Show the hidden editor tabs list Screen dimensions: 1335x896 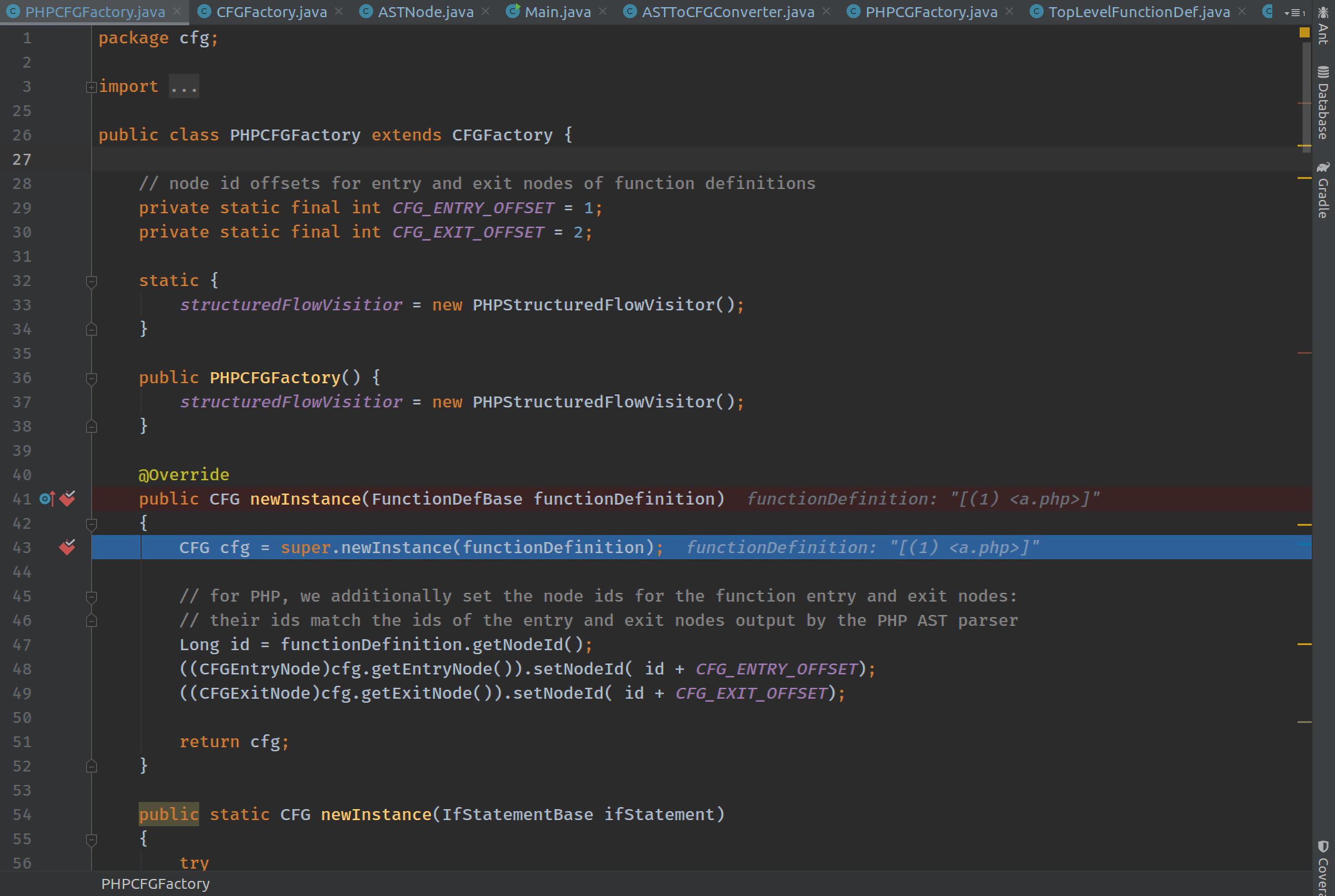pos(1295,13)
